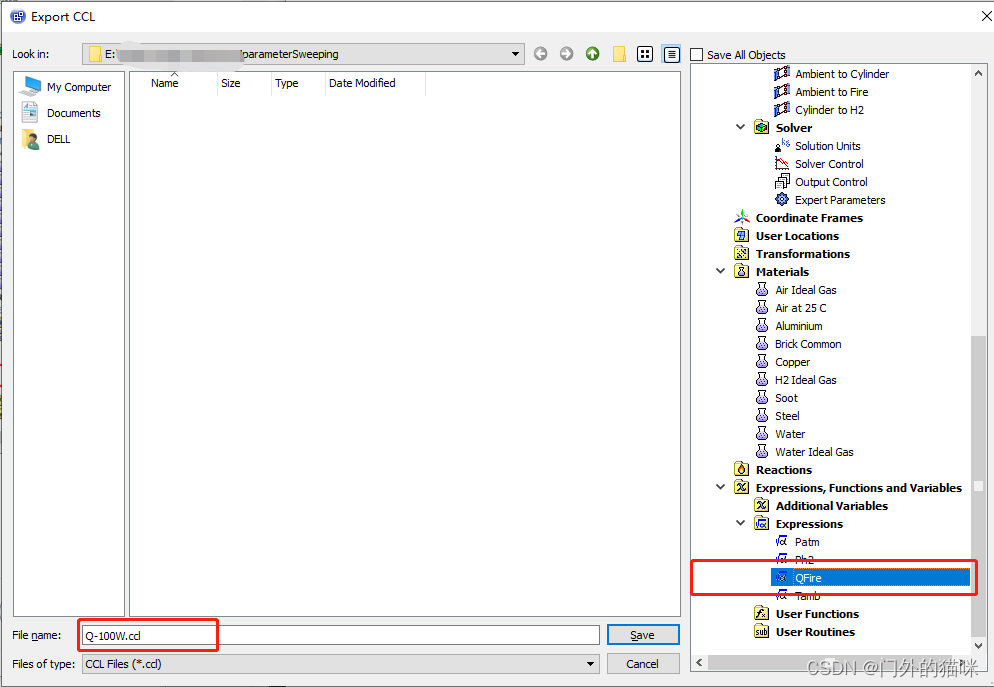Click the Cylinder to H2 interface icon

[782, 110]
